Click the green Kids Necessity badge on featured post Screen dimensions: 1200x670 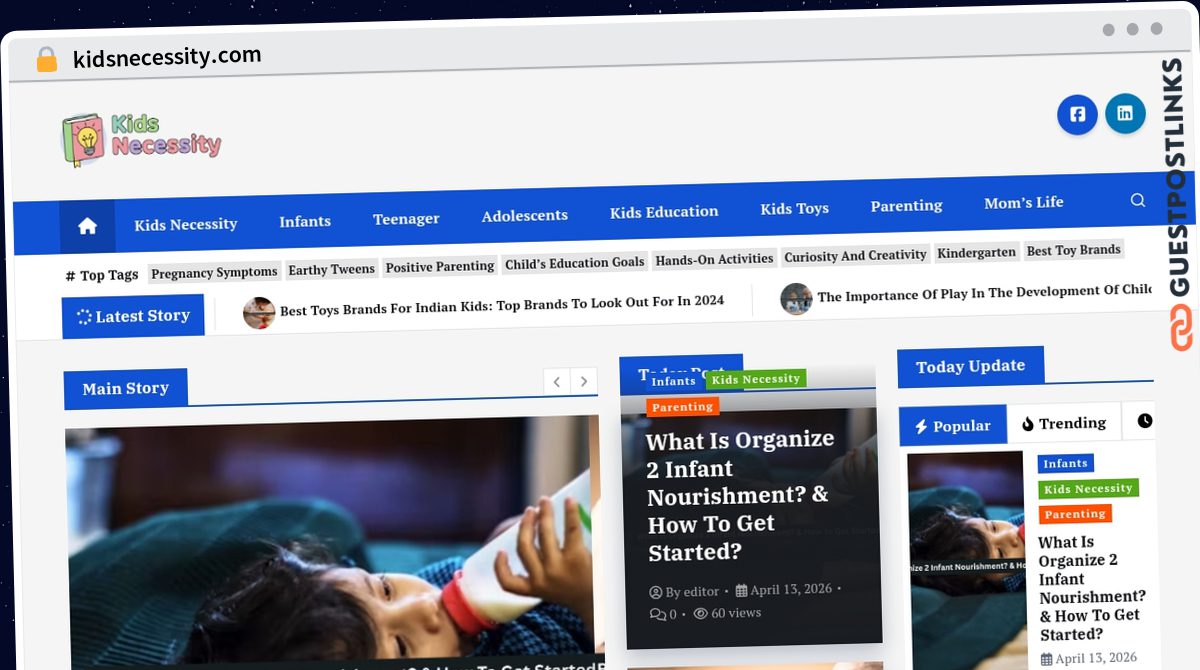(x=756, y=379)
